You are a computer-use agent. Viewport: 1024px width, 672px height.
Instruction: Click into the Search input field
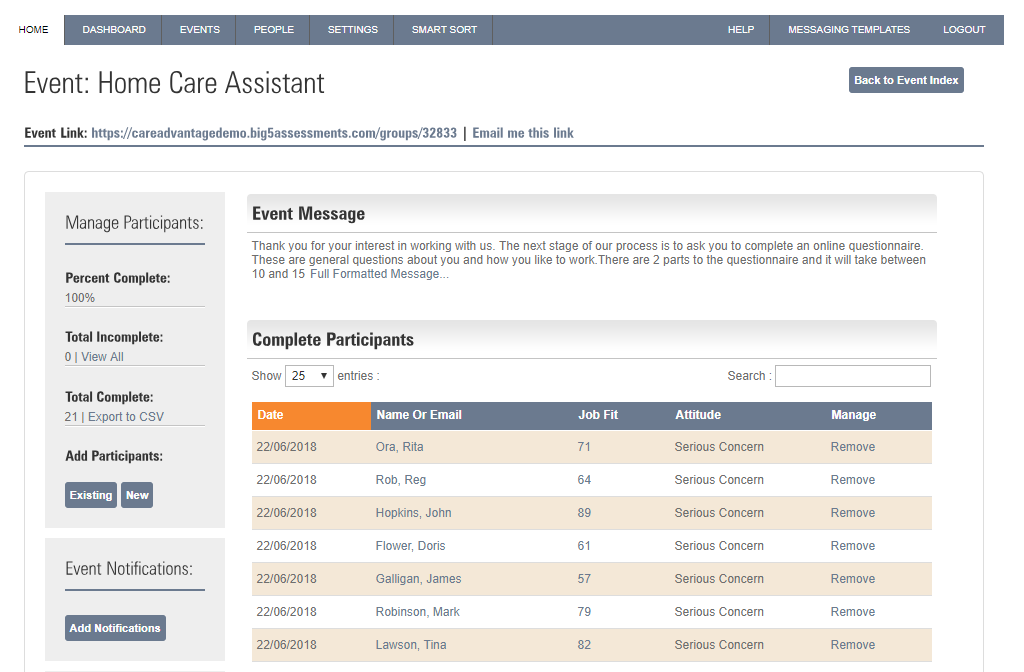(x=852, y=376)
